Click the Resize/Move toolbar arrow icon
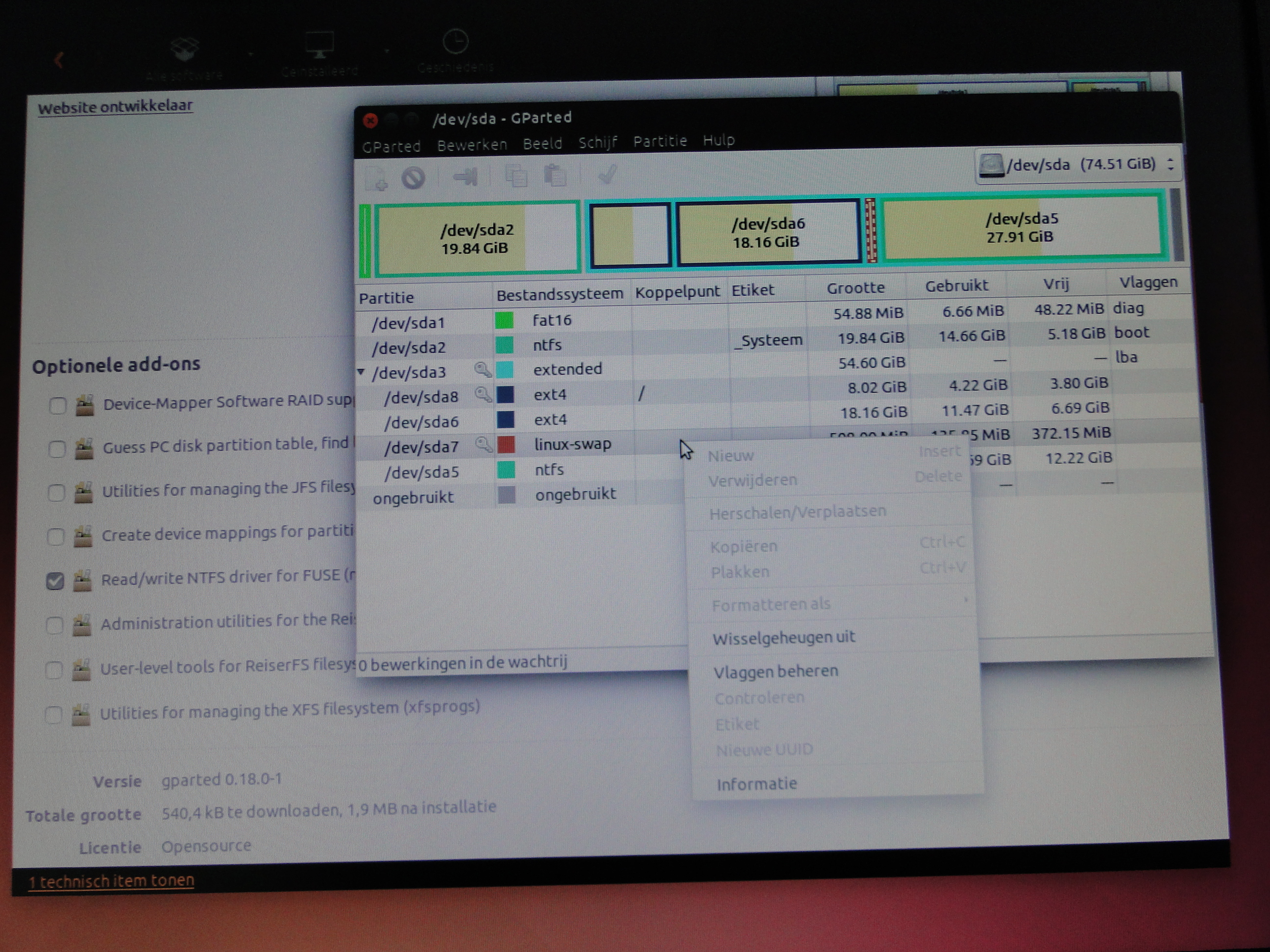 465,177
